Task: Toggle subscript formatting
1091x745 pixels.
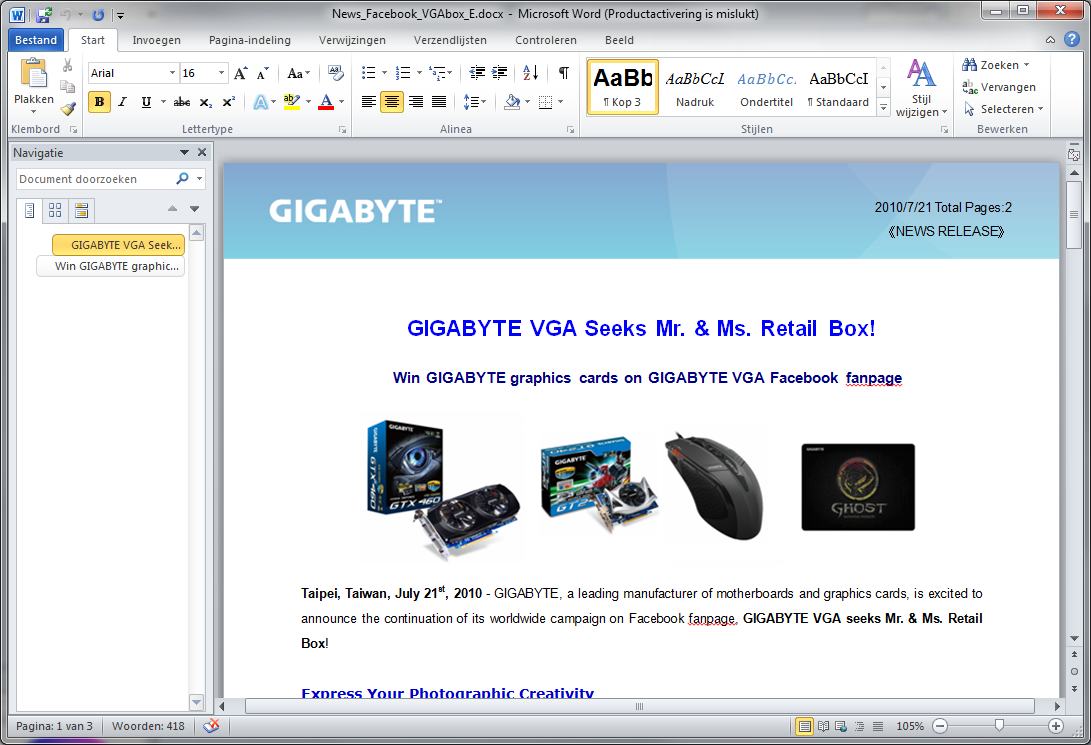Action: point(205,102)
